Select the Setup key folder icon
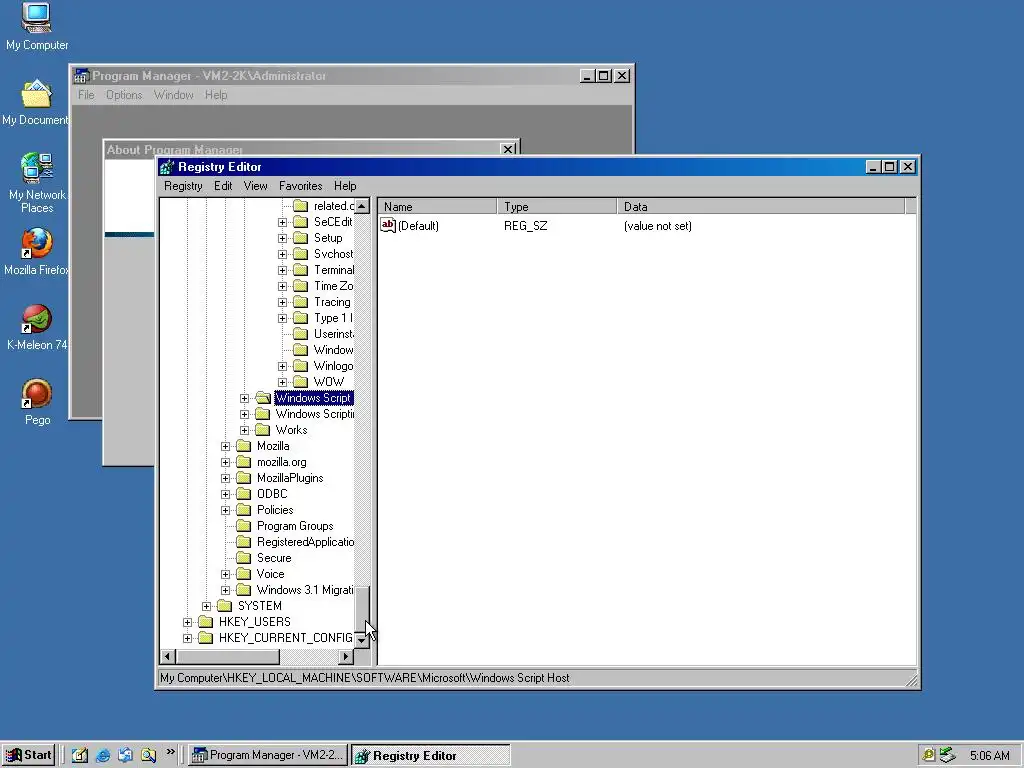This screenshot has width=1024, height=768. pos(300,238)
